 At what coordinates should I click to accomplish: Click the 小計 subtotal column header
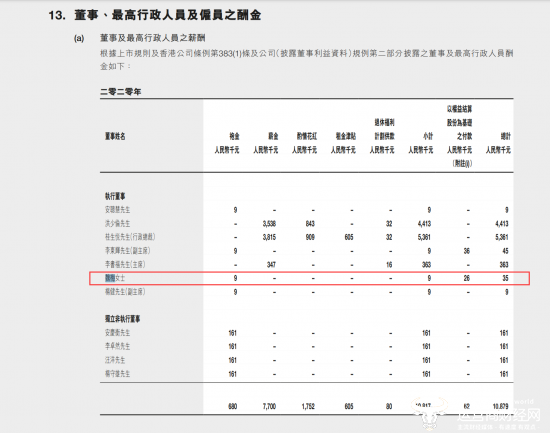pyautogui.click(x=428, y=136)
